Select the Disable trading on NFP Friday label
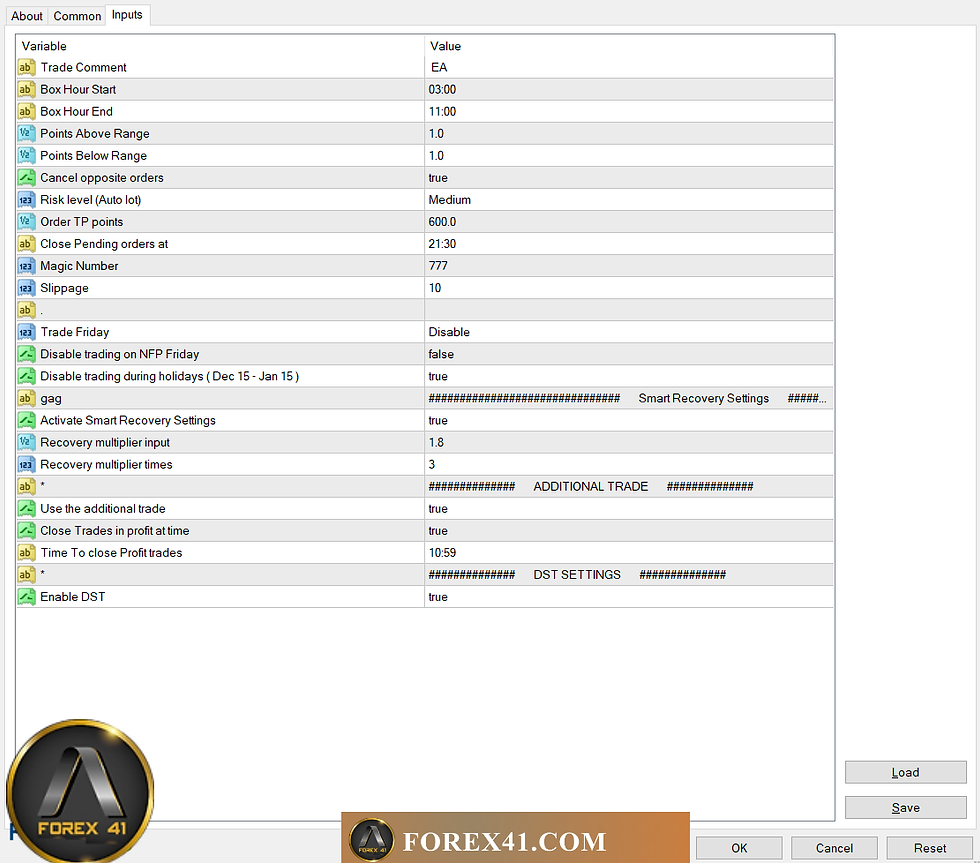Screen dimensions: 980x863 (x=119, y=354)
